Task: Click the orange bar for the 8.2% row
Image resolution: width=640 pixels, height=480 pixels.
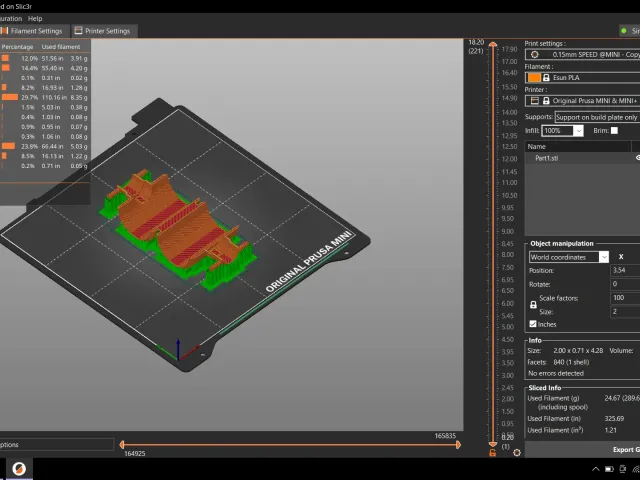Action: click(4, 87)
